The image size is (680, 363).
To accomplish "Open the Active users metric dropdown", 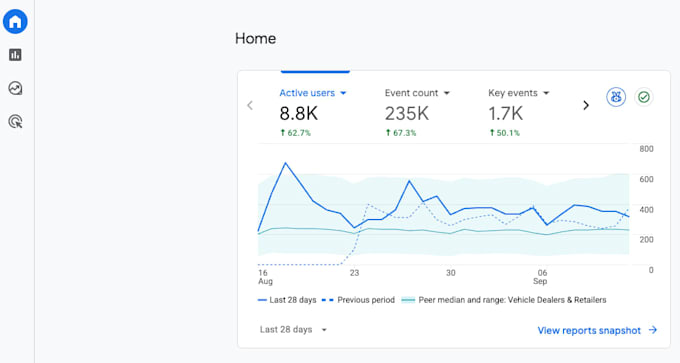I will [x=313, y=93].
